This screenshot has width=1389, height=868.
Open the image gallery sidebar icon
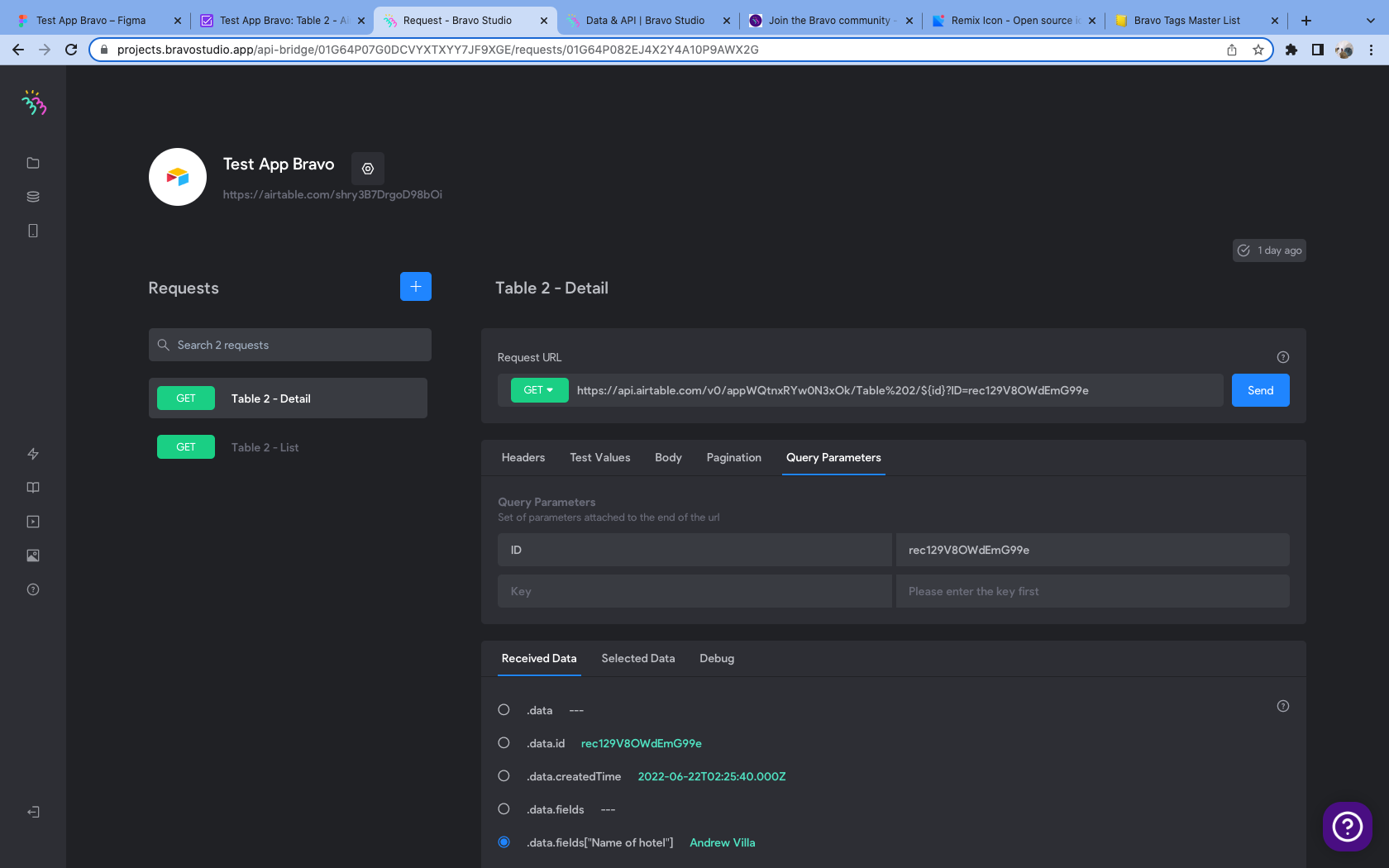coord(33,556)
